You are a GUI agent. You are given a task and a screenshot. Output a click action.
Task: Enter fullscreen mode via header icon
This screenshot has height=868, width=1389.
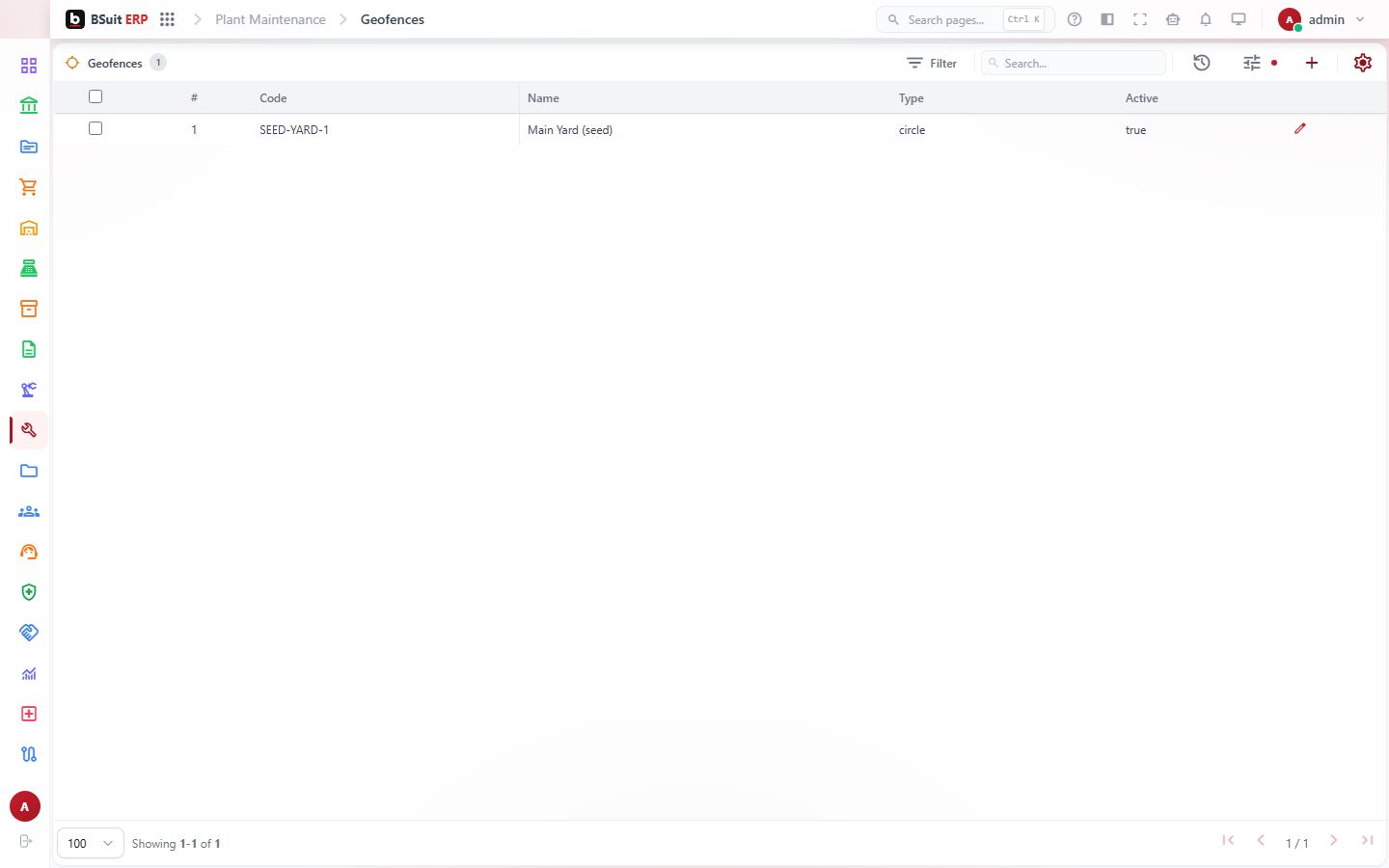click(1140, 19)
